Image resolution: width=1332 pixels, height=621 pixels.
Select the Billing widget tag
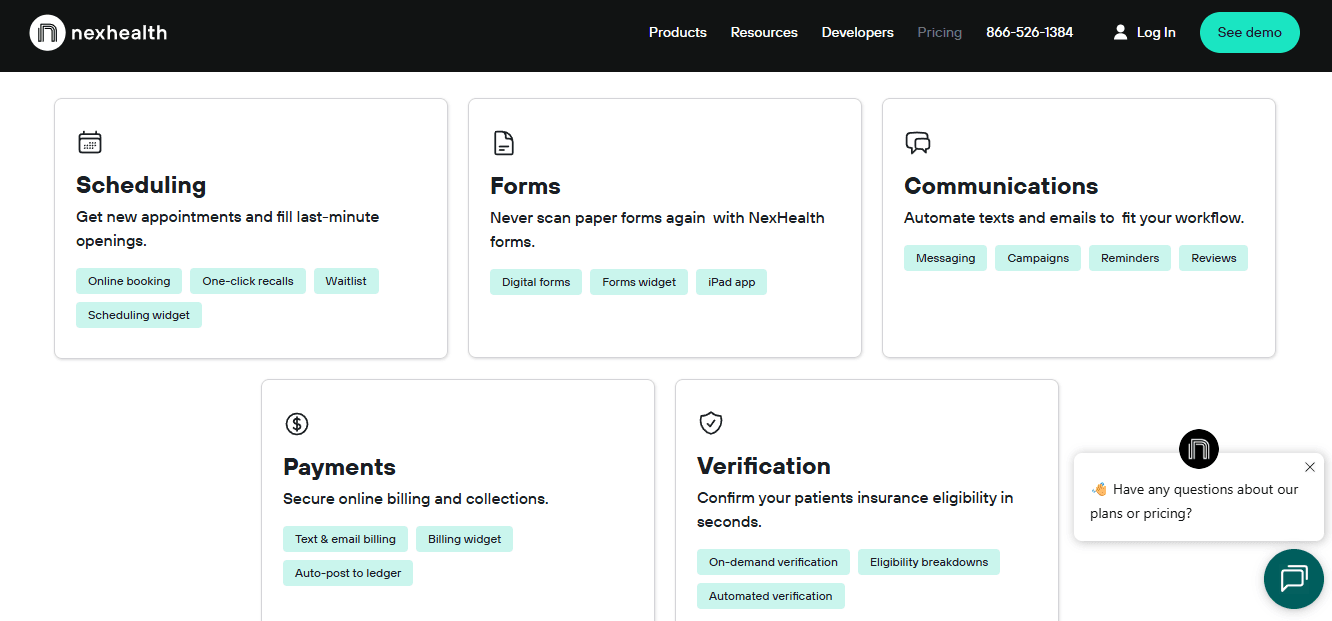click(465, 539)
